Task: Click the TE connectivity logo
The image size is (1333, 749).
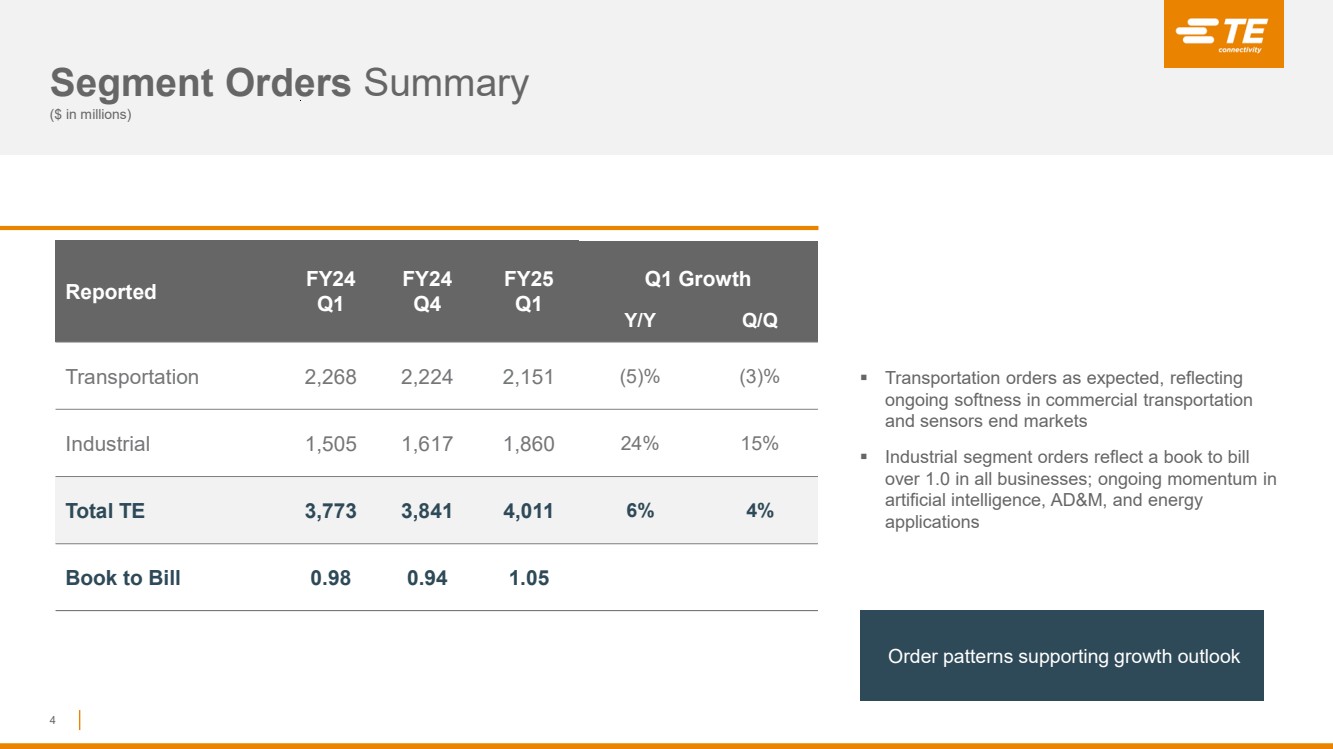Action: point(1223,35)
